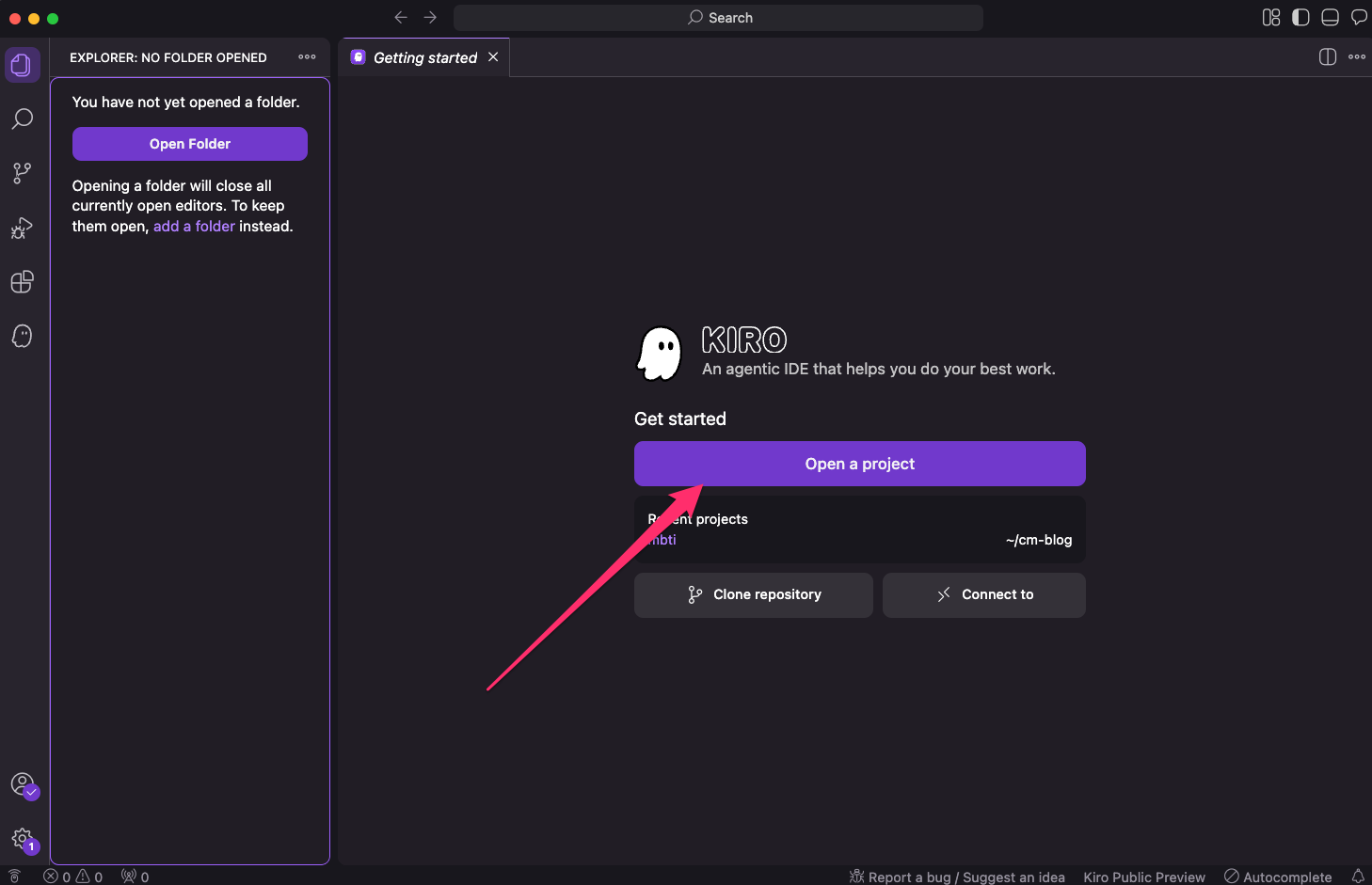
Task: Open the Source Control view
Action: (22, 173)
